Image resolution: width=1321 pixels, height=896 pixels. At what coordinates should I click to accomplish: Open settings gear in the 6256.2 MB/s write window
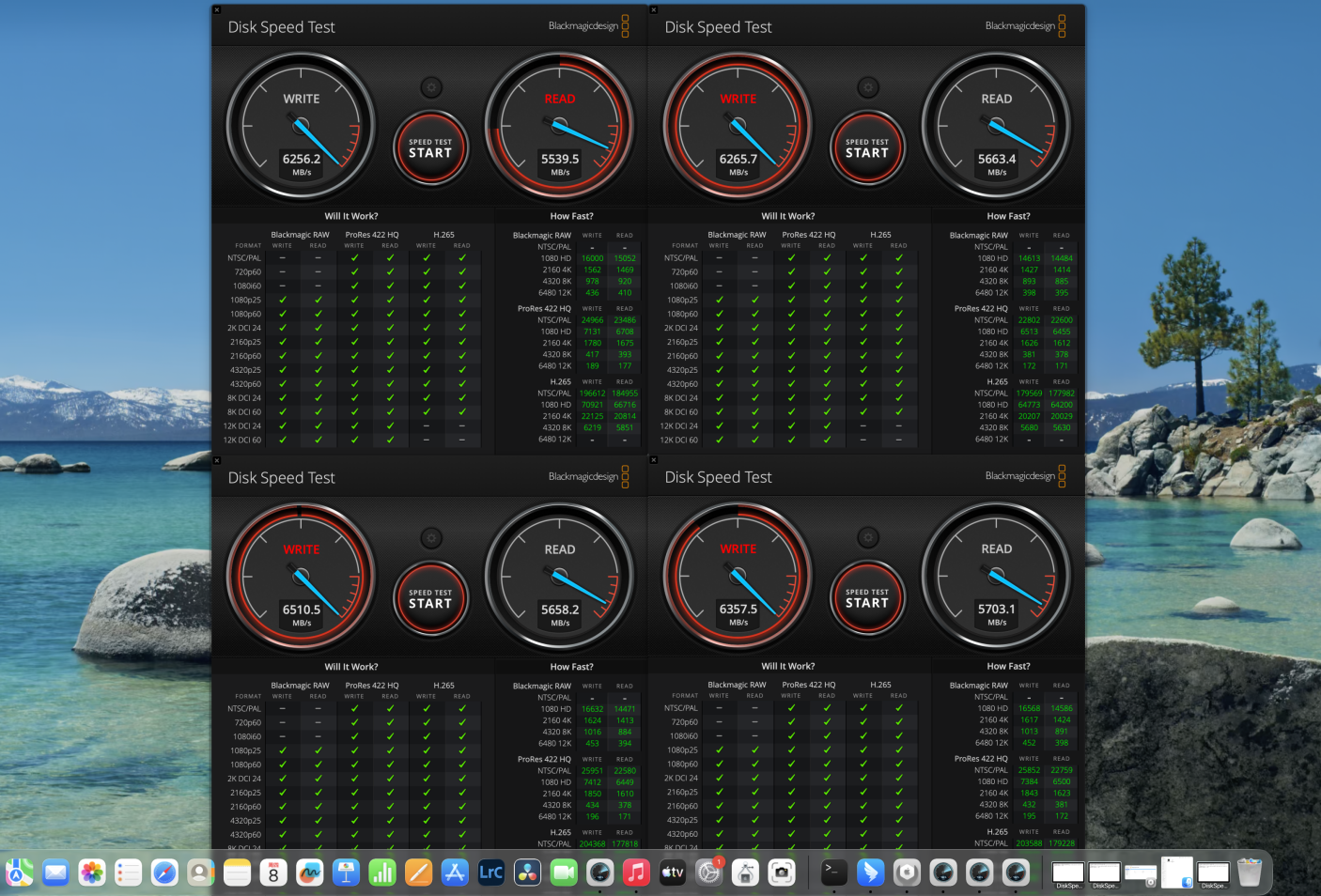point(431,87)
